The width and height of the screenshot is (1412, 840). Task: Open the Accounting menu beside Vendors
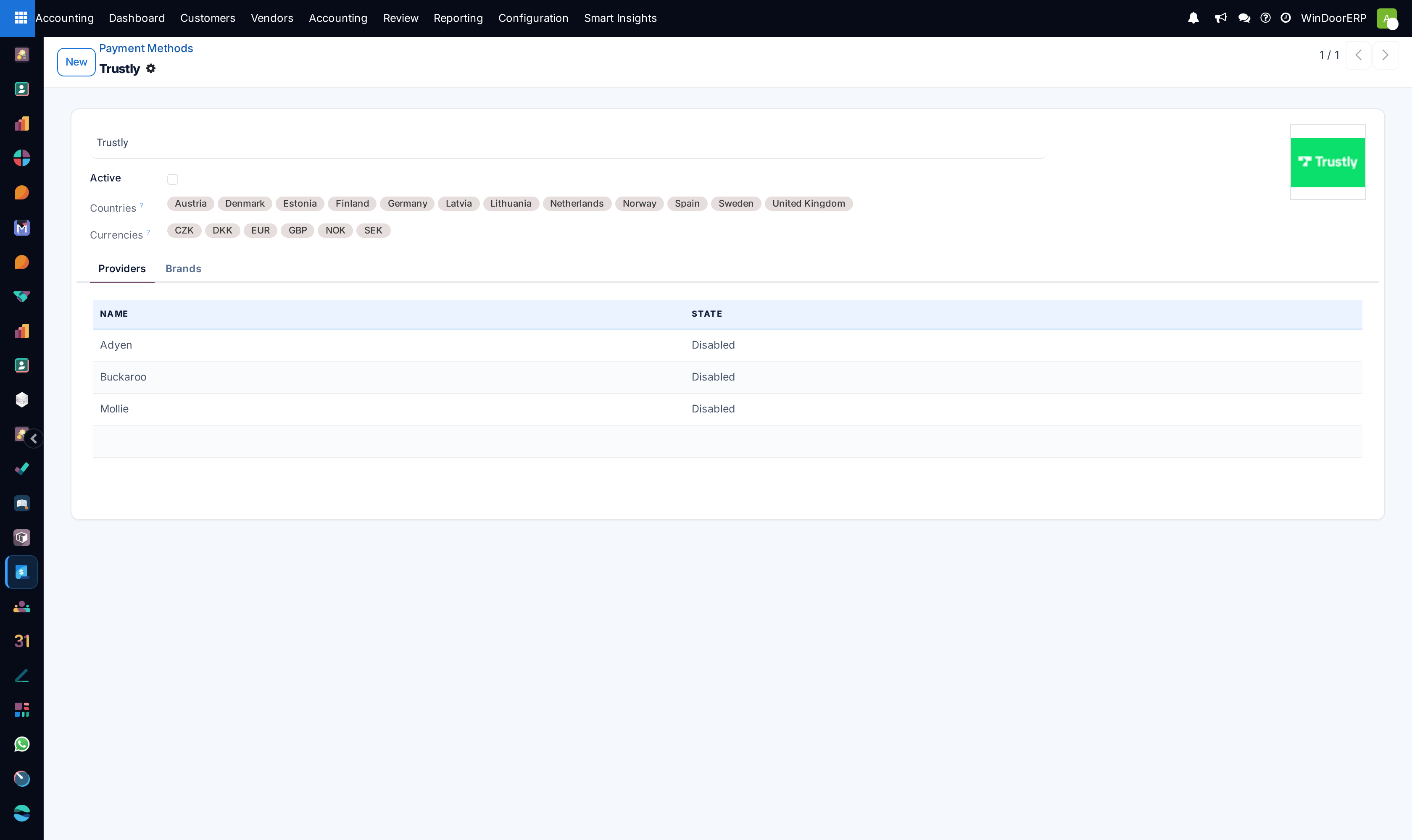338,18
